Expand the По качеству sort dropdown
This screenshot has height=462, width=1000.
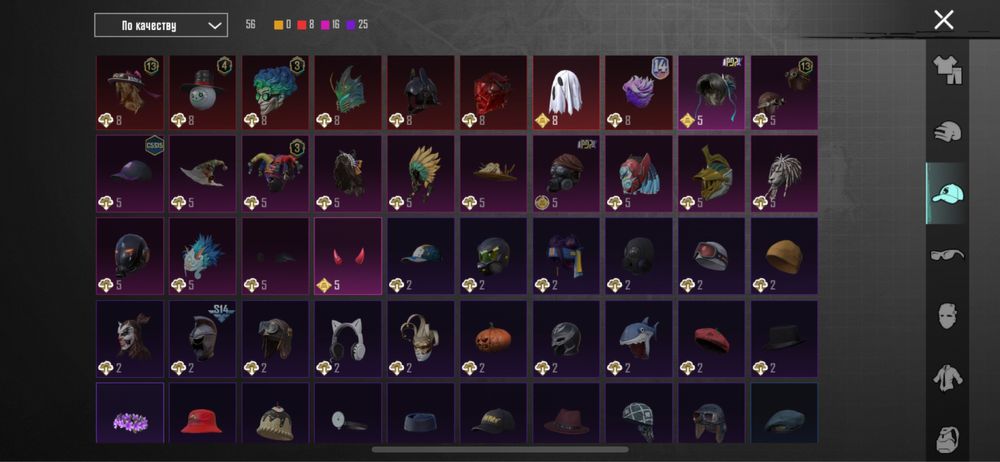point(161,26)
